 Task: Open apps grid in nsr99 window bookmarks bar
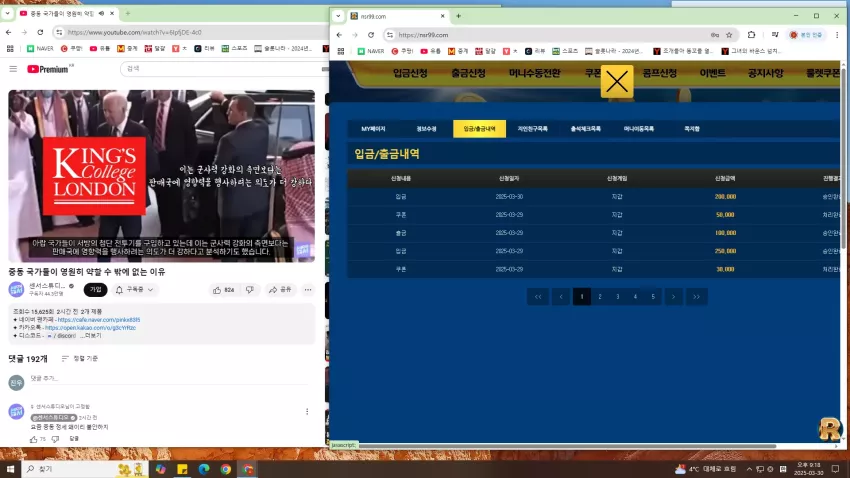[x=341, y=51]
